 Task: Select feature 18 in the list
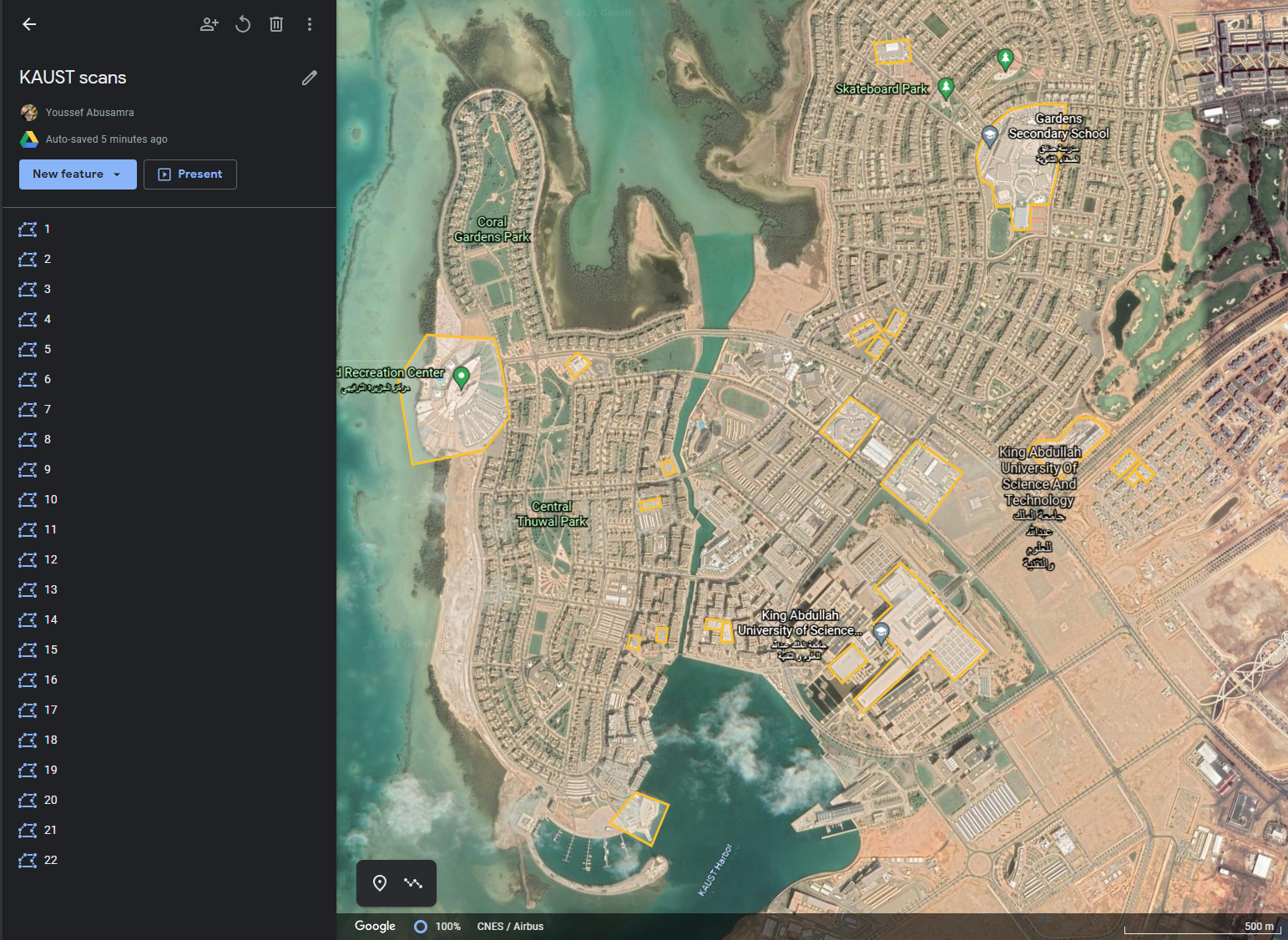point(169,740)
